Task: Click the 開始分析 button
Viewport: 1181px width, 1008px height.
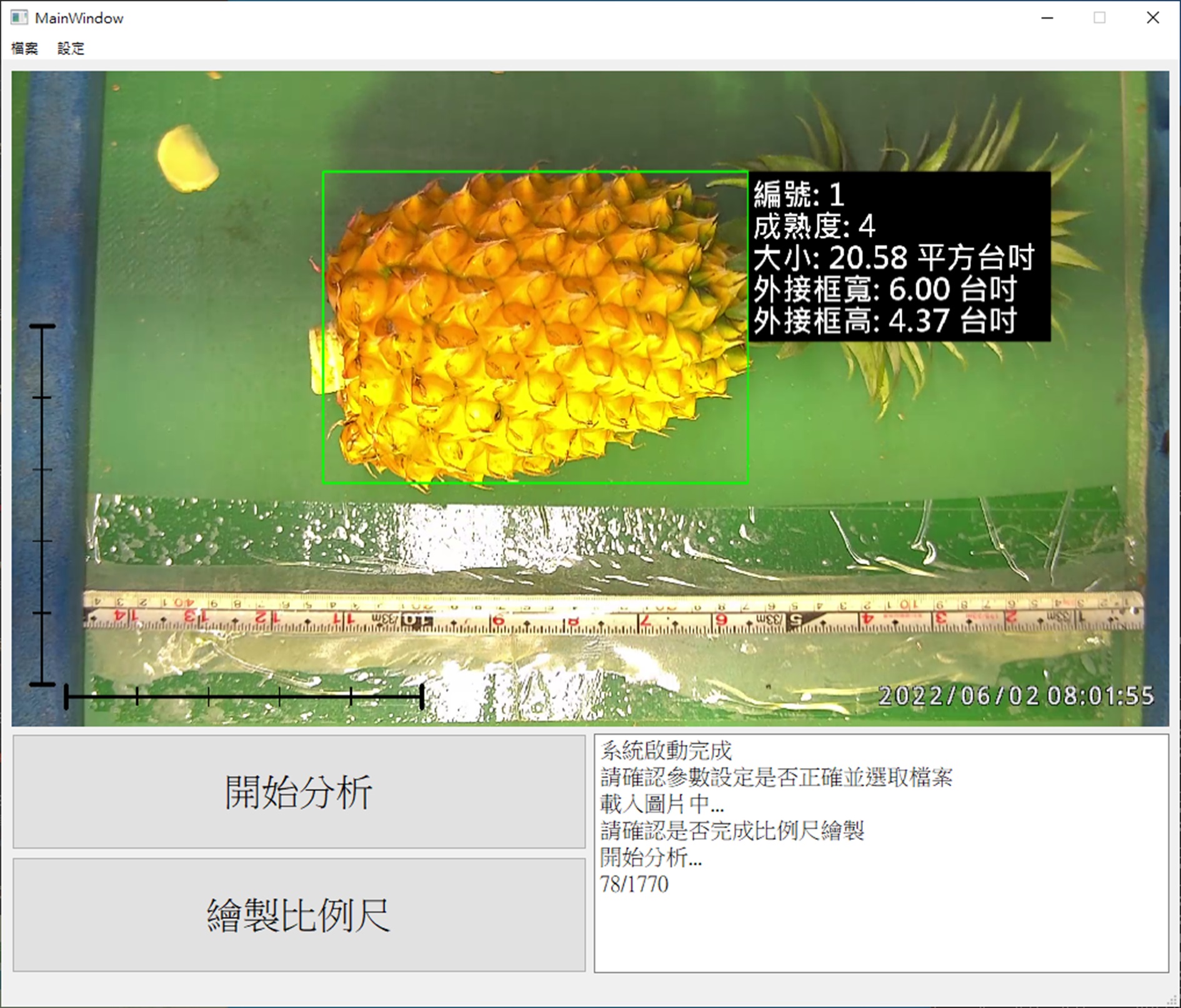Action: [x=299, y=792]
